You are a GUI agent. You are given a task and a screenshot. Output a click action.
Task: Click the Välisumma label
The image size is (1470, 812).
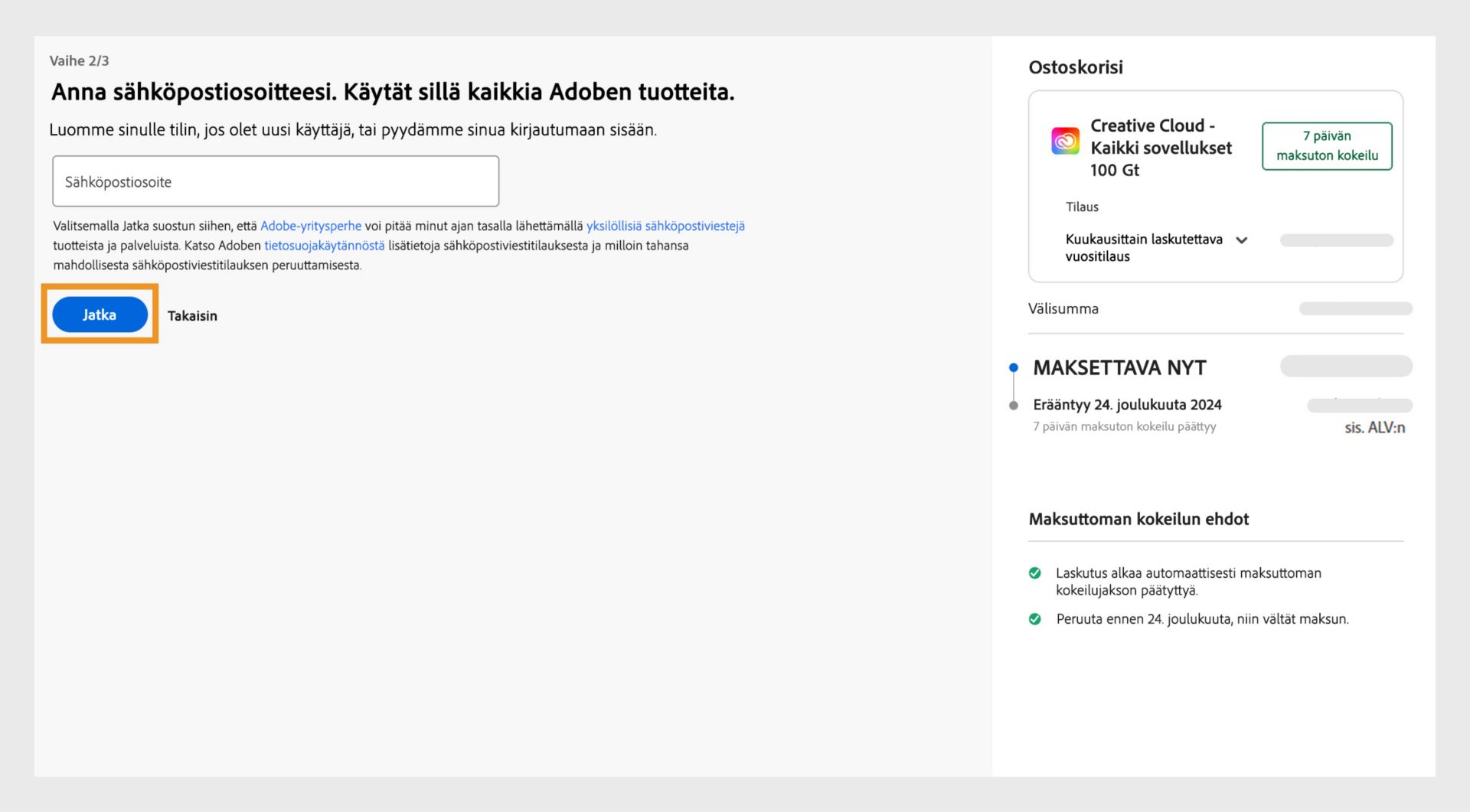point(1063,308)
